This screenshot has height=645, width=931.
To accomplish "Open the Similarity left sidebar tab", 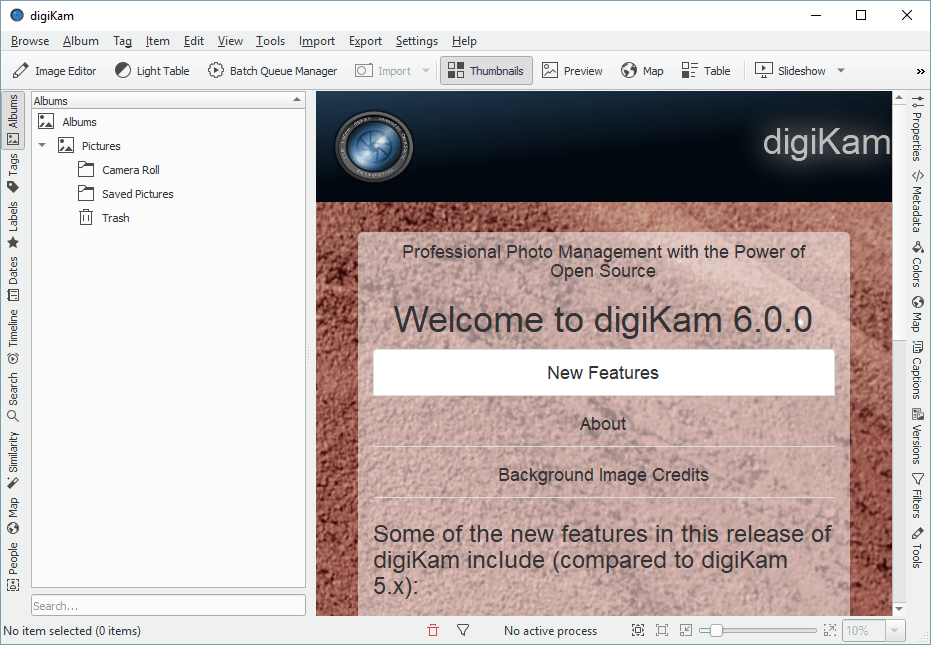I will 13,460.
